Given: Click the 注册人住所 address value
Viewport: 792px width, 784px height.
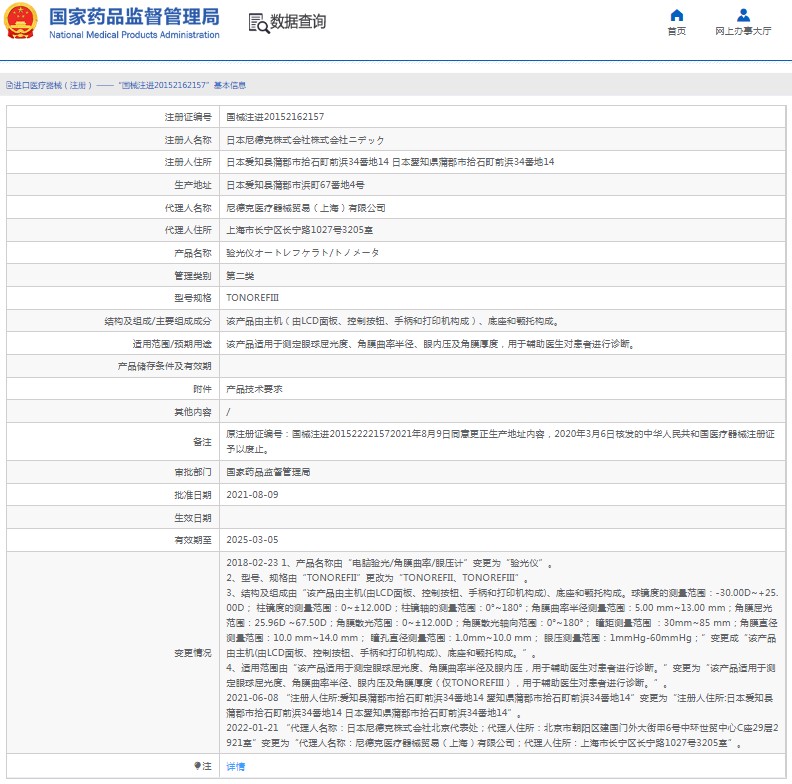Looking at the screenshot, I should (x=390, y=162).
